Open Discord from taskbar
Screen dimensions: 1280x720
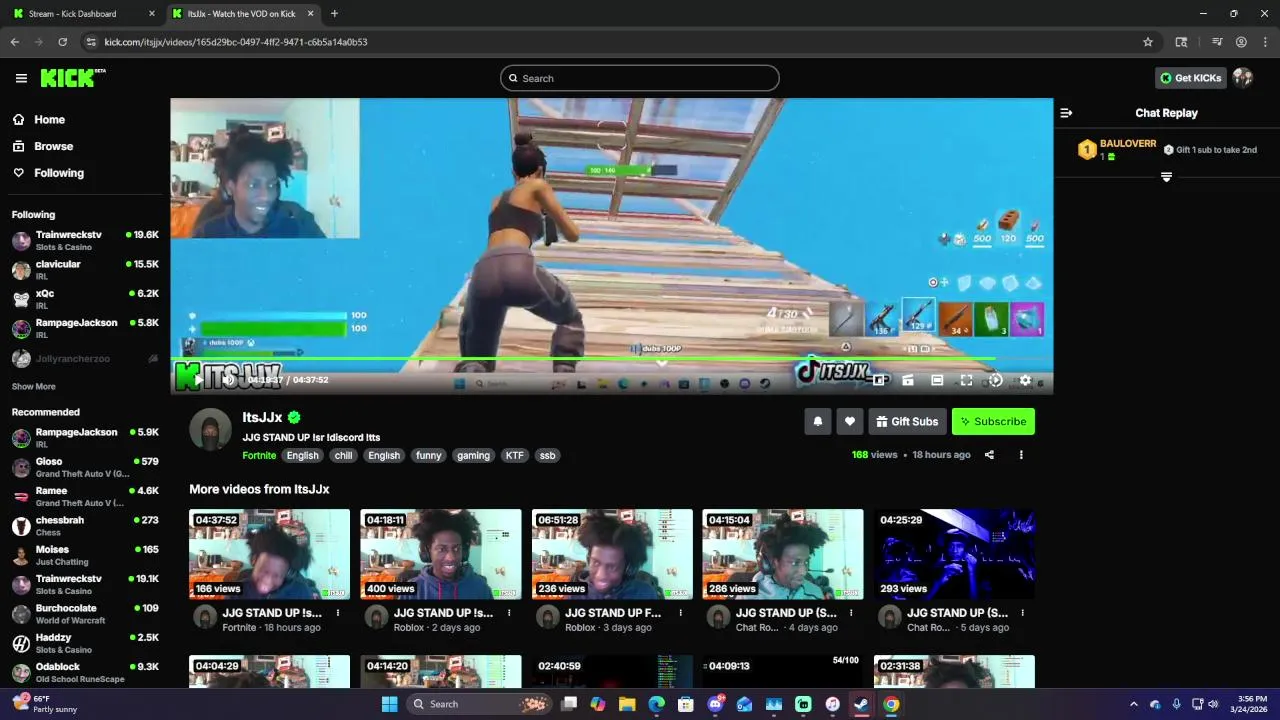(716, 704)
